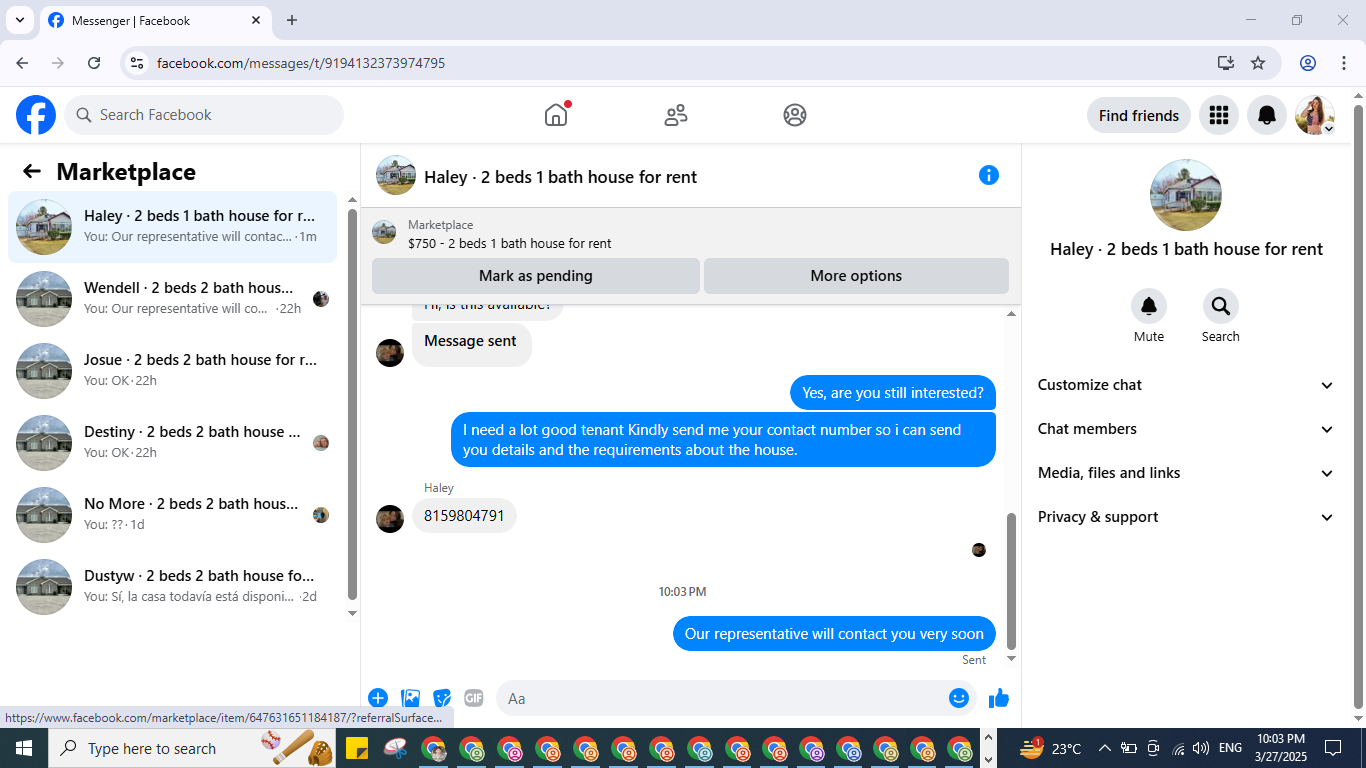Send a thumbs-up like
Image resolution: width=1366 pixels, height=768 pixels.
(999, 698)
